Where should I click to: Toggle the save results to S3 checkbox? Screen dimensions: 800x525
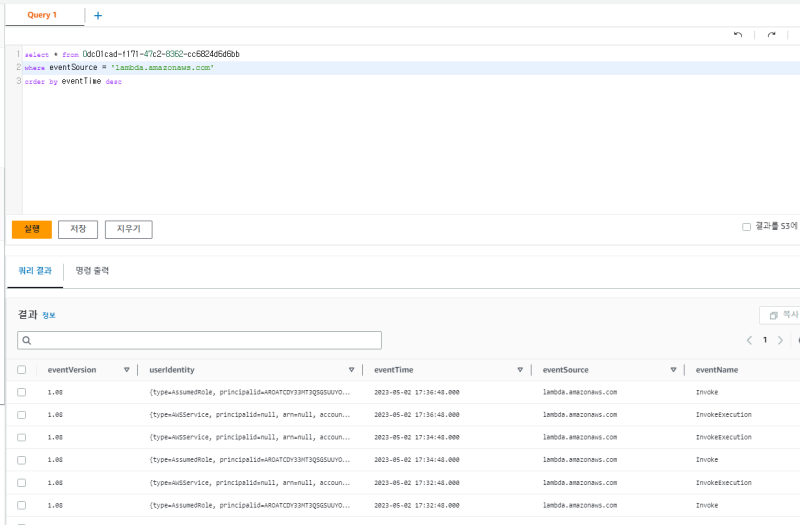746,227
